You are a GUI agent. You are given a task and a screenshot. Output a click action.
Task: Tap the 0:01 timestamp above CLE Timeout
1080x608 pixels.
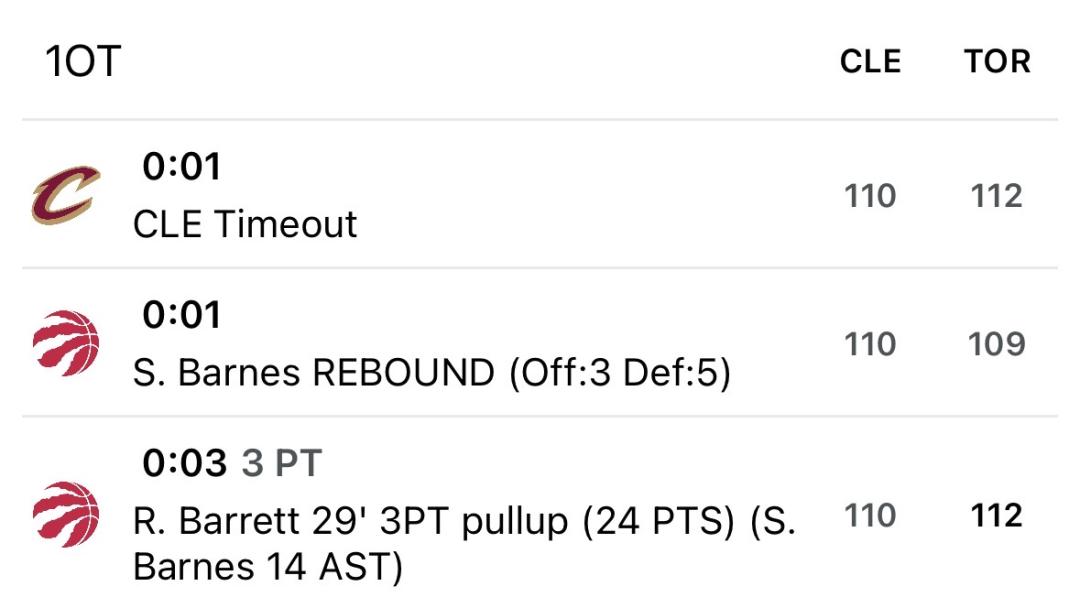(182, 167)
